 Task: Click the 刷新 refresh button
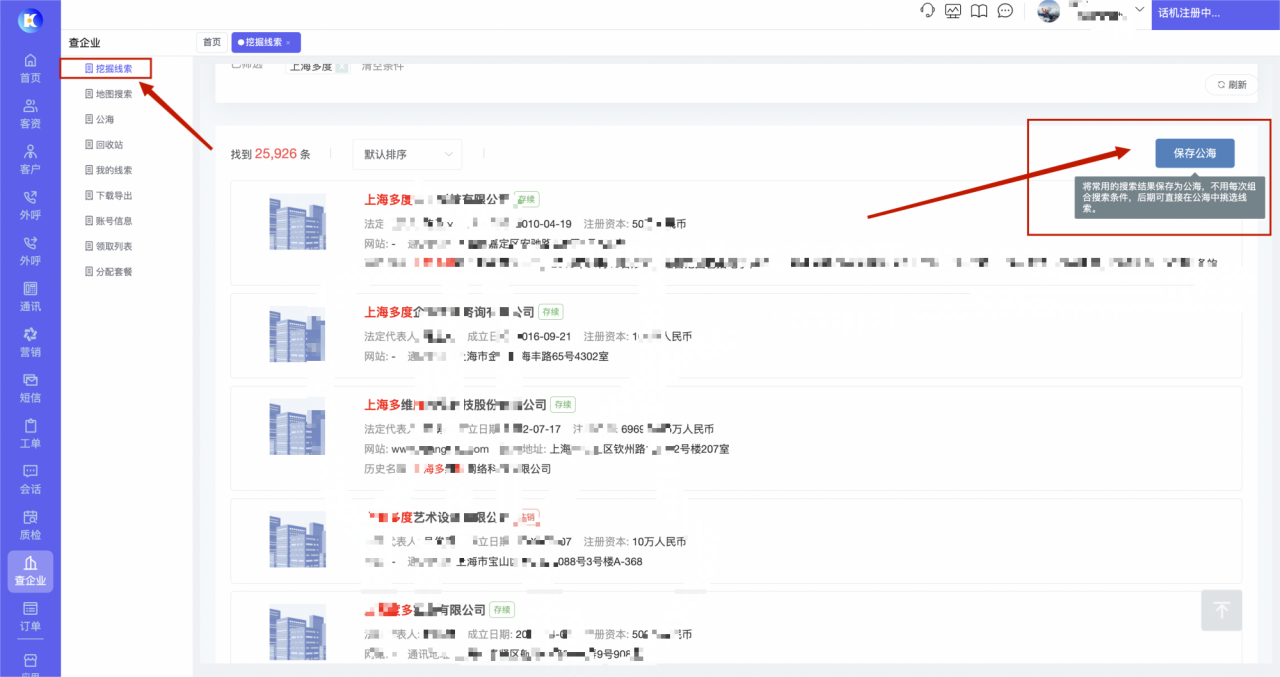(1231, 85)
